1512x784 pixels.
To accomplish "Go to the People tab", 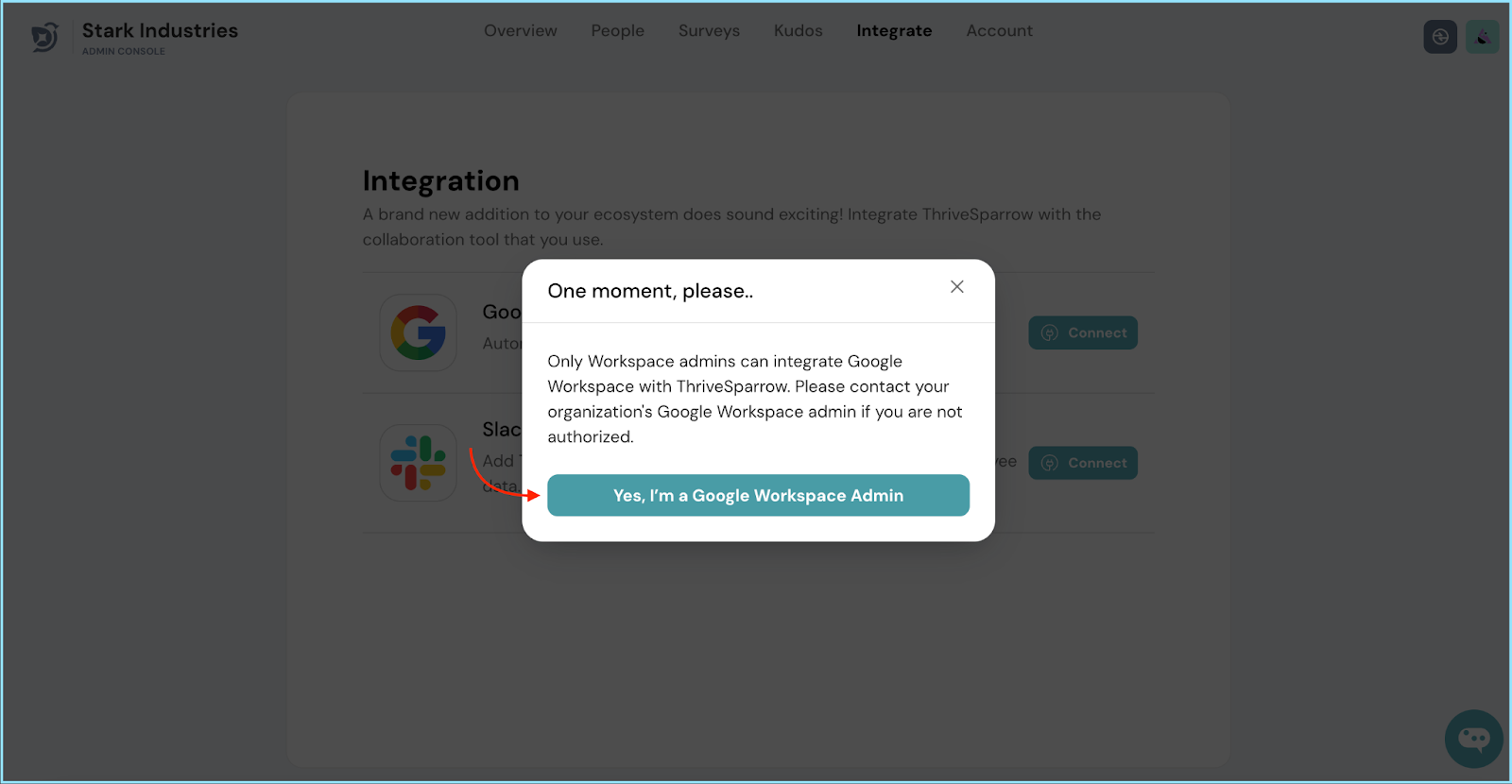I will (618, 30).
